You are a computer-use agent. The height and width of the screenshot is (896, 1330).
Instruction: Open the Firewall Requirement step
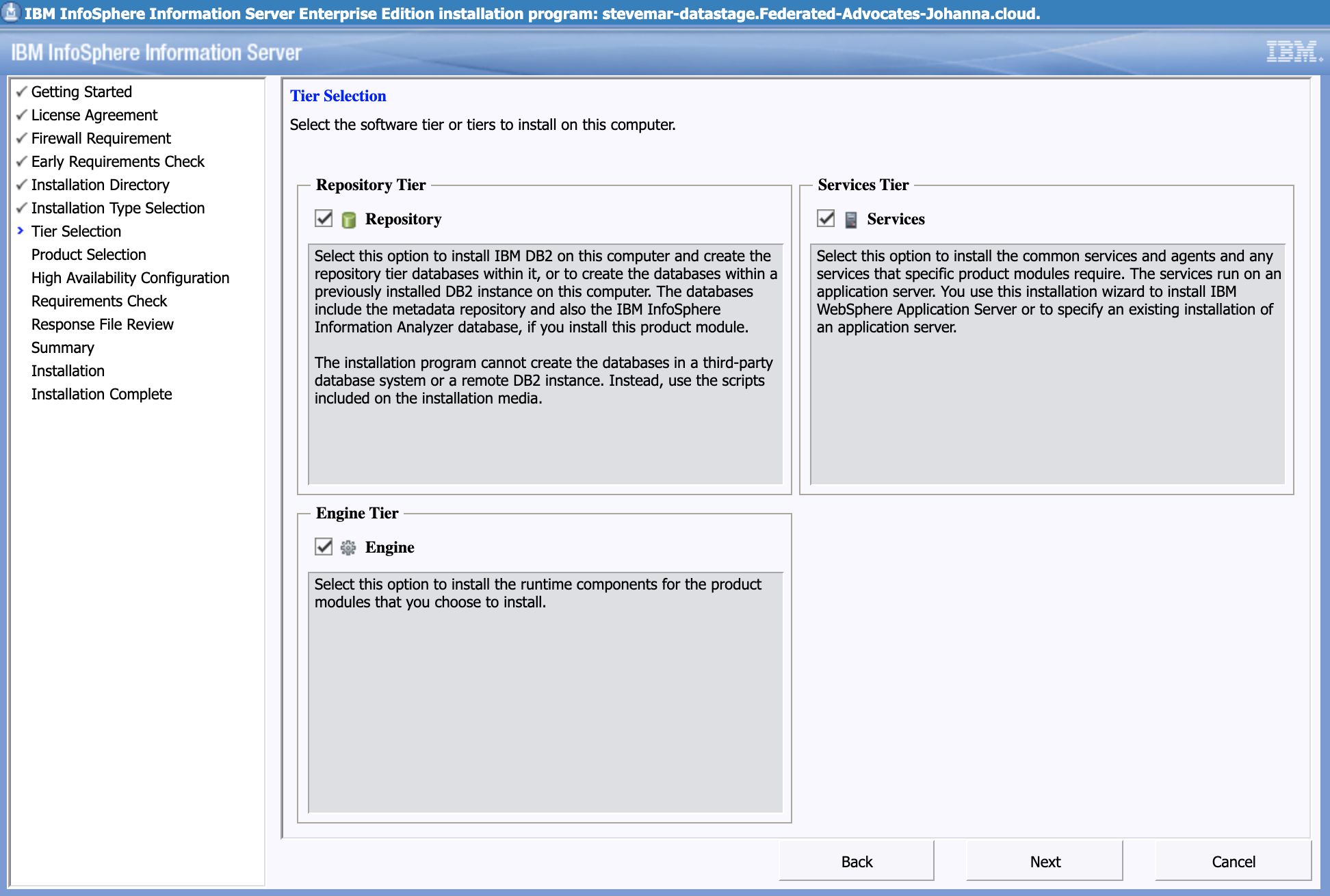point(101,138)
